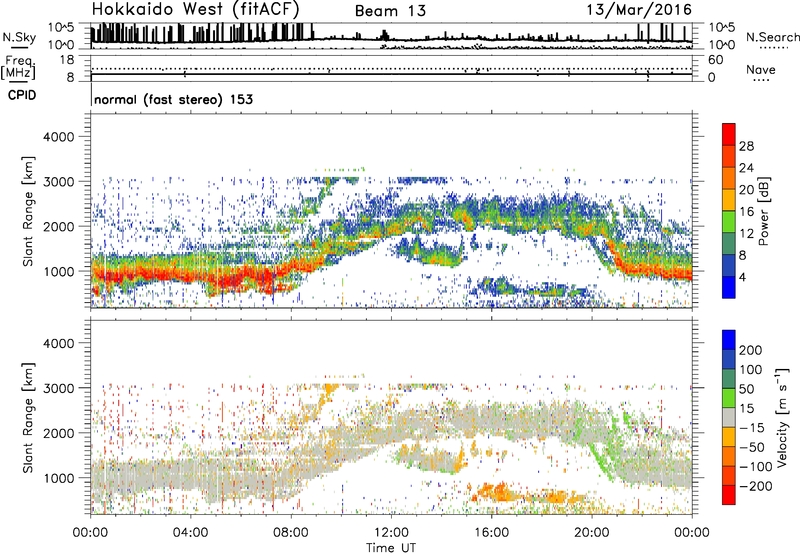Click the '4000' tick of the velocity panel
Screen dimensions: 800x554
[58, 343]
